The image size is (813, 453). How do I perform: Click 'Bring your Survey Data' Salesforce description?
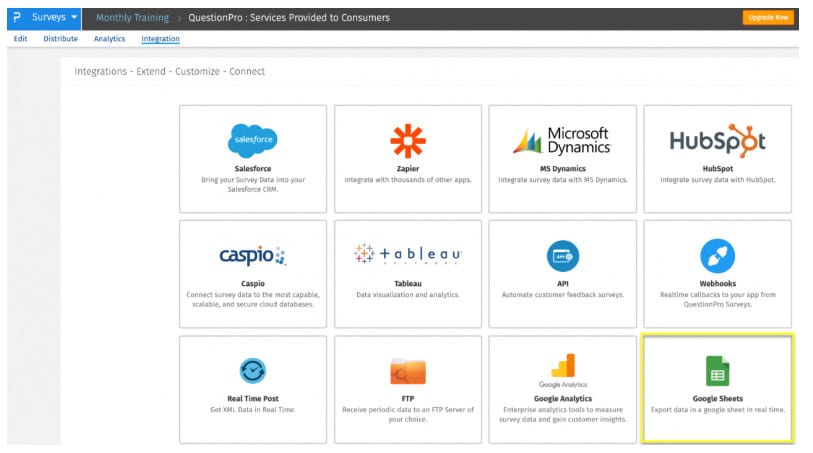(x=253, y=185)
